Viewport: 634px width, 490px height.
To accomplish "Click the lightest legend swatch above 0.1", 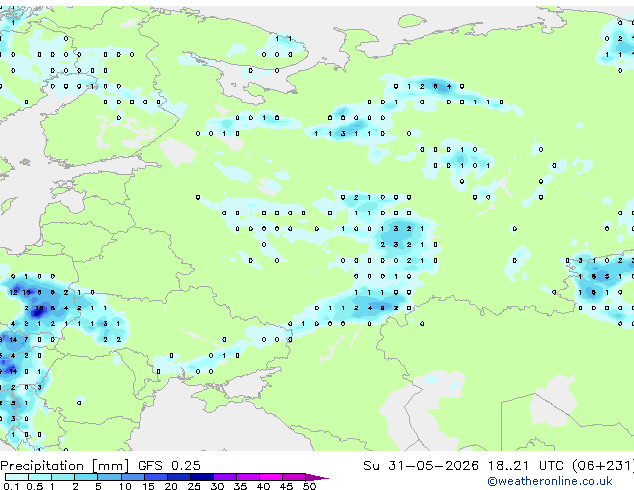I will point(17,477).
